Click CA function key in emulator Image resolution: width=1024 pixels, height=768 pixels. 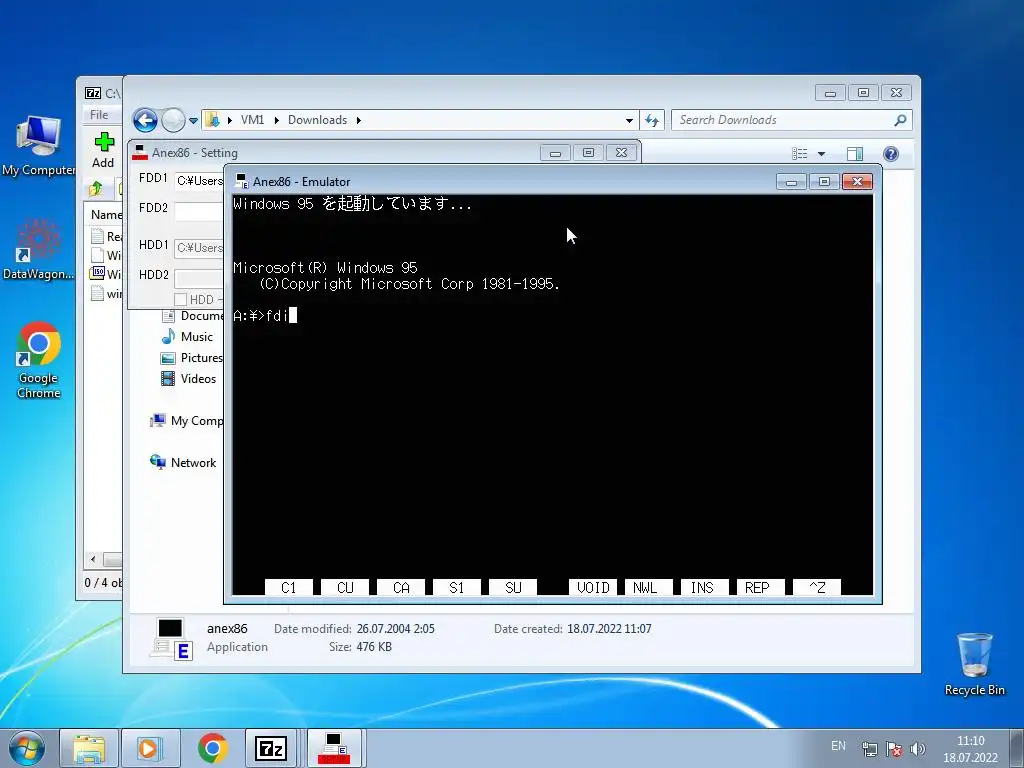pyautogui.click(x=401, y=588)
